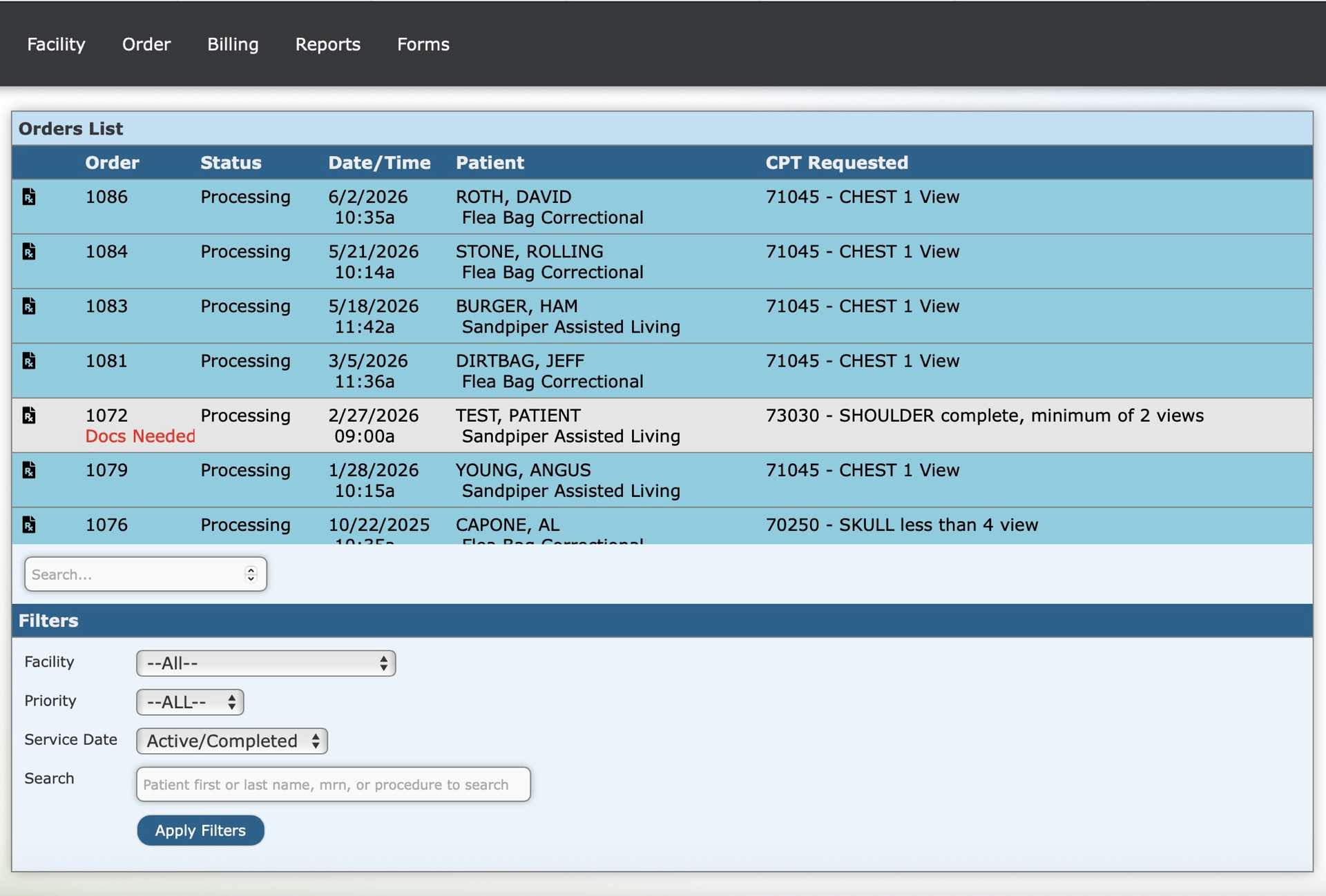The height and width of the screenshot is (896, 1326).
Task: Expand the Facility filter dropdown
Action: coord(266,663)
